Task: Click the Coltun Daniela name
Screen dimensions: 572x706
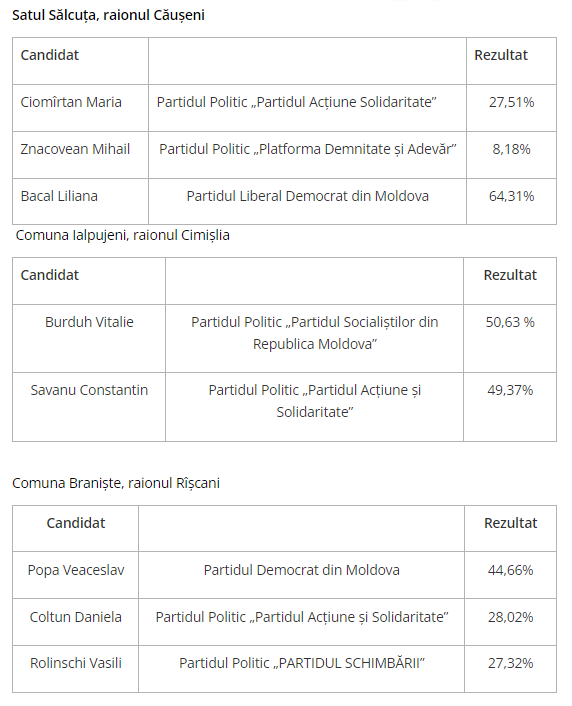Action: [x=76, y=617]
